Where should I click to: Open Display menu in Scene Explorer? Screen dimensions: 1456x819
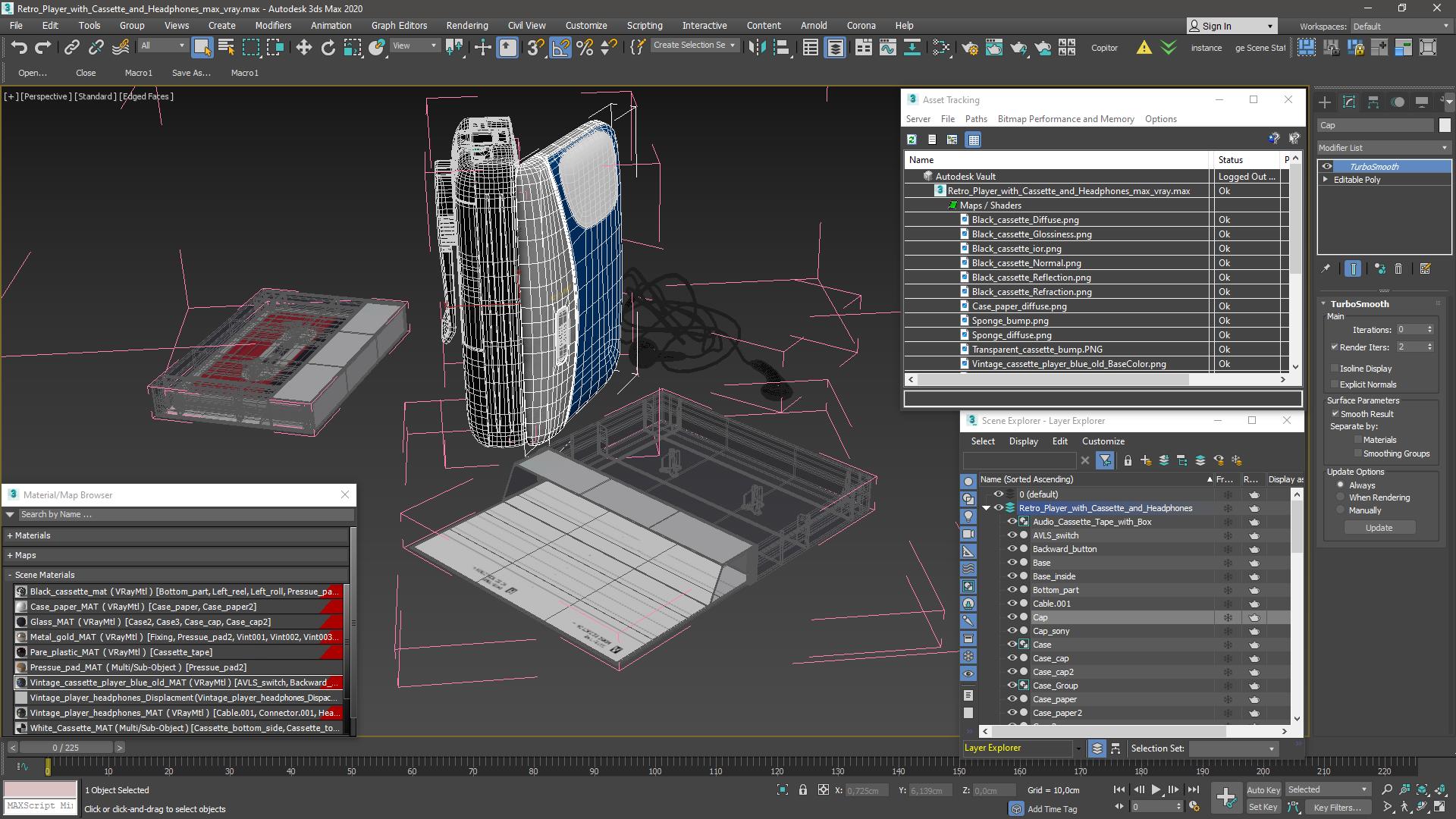tap(1023, 441)
